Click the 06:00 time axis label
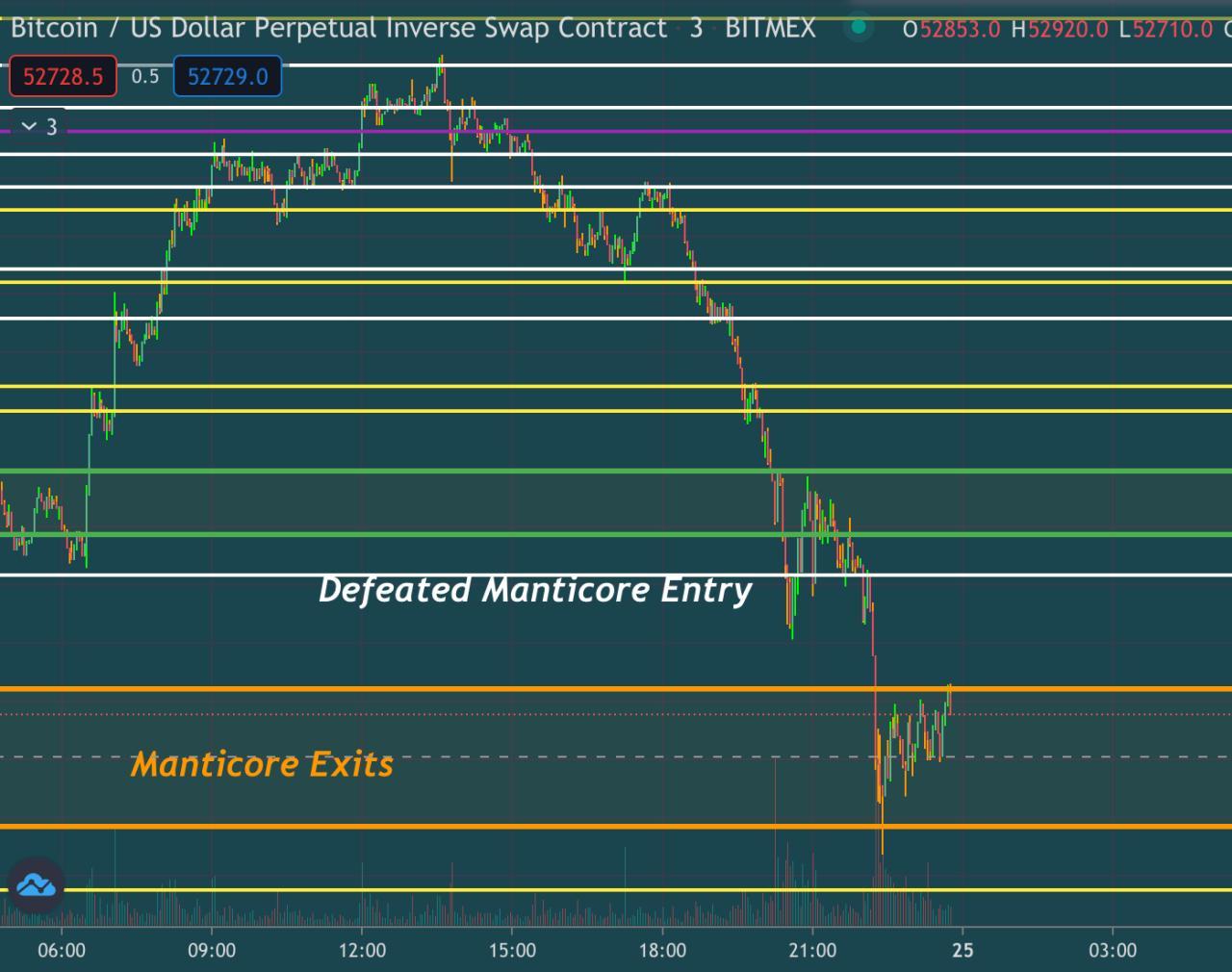1232x972 pixels. click(x=62, y=950)
